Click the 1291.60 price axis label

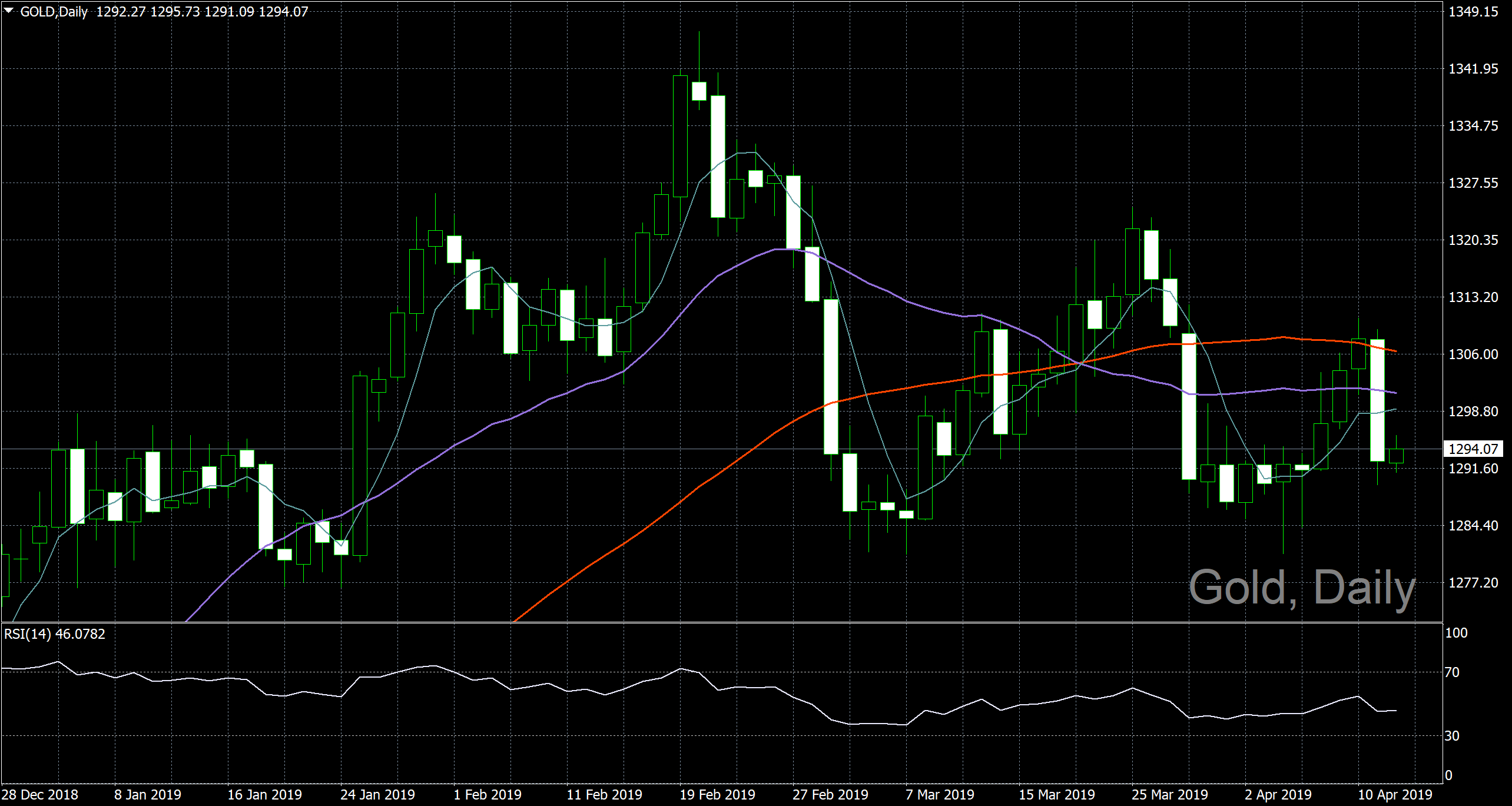1473,469
